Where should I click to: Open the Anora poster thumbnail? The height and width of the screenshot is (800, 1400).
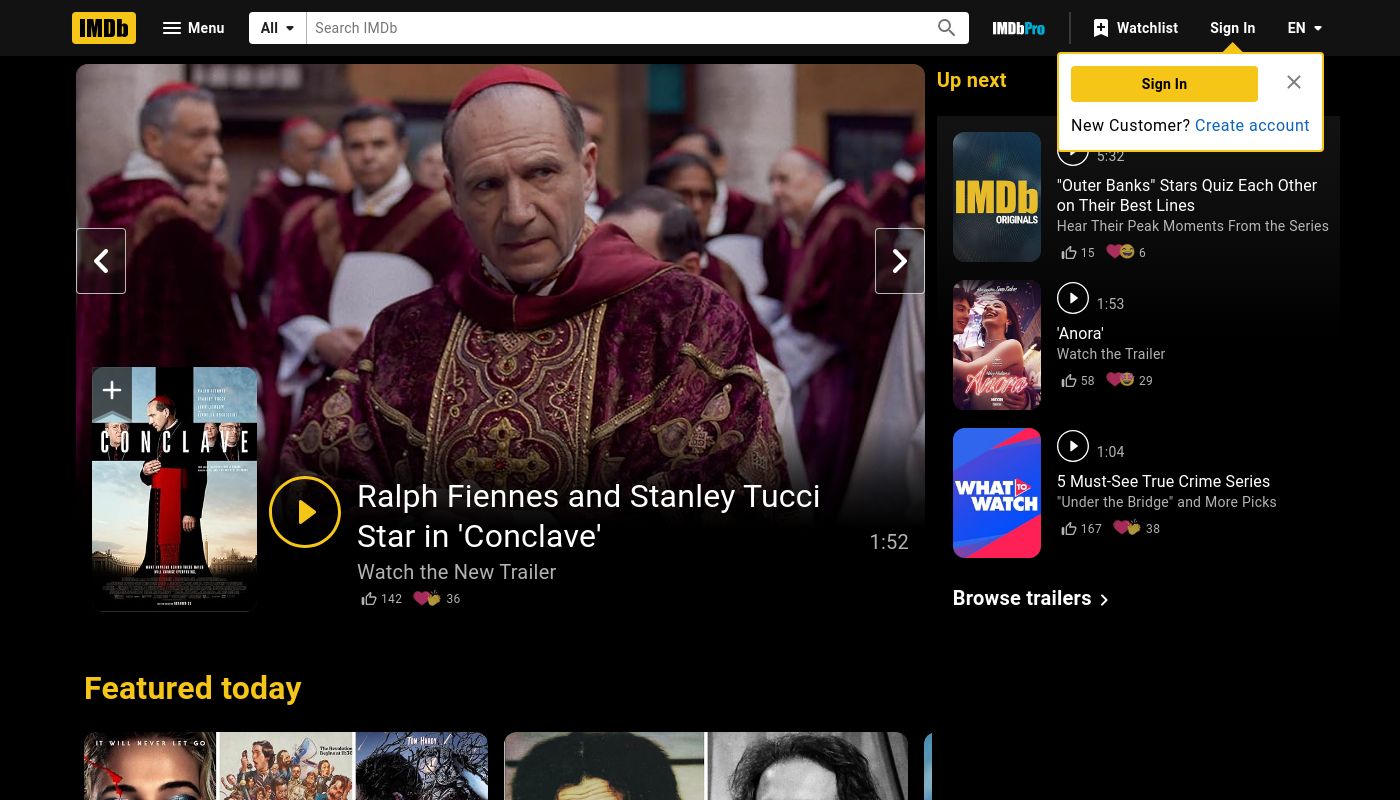click(997, 345)
